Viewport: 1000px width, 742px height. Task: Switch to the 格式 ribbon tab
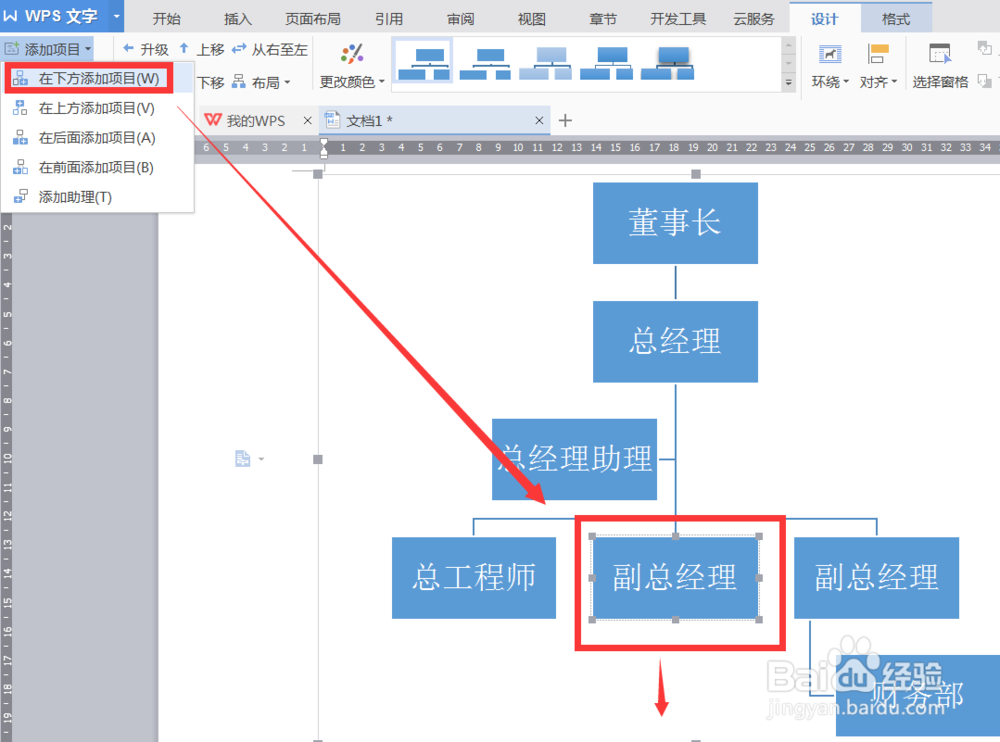pos(896,17)
